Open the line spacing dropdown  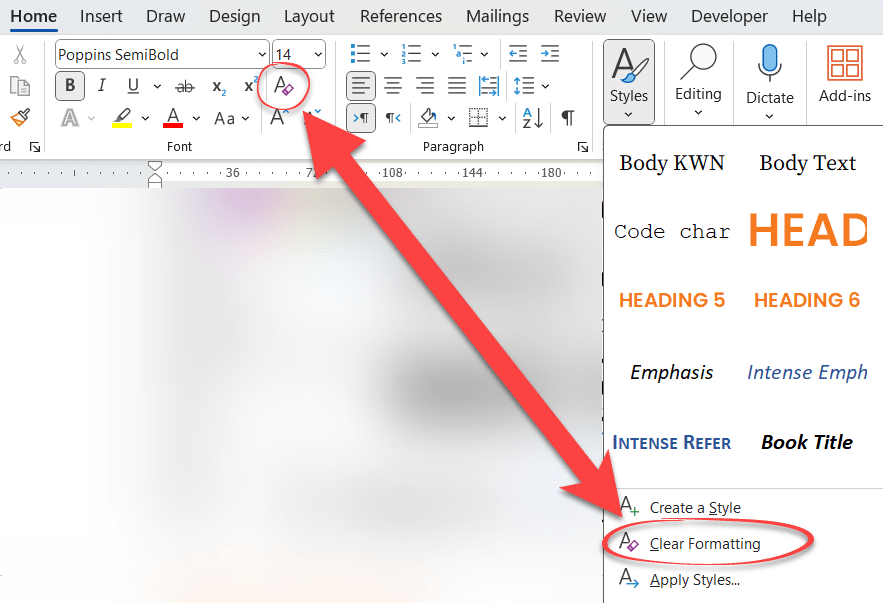coord(524,86)
